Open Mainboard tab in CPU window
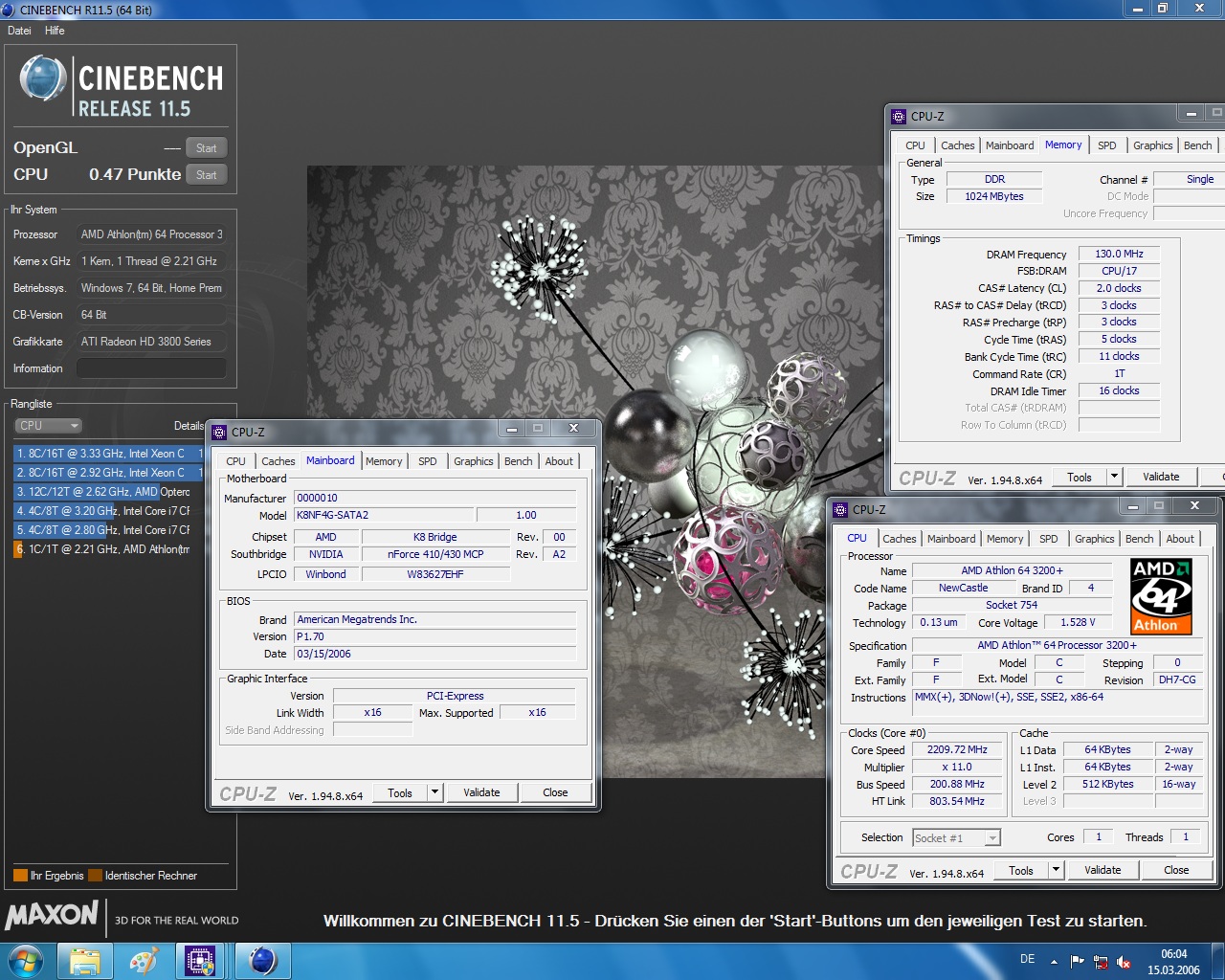Viewport: 1225px width, 980px height. [951, 539]
